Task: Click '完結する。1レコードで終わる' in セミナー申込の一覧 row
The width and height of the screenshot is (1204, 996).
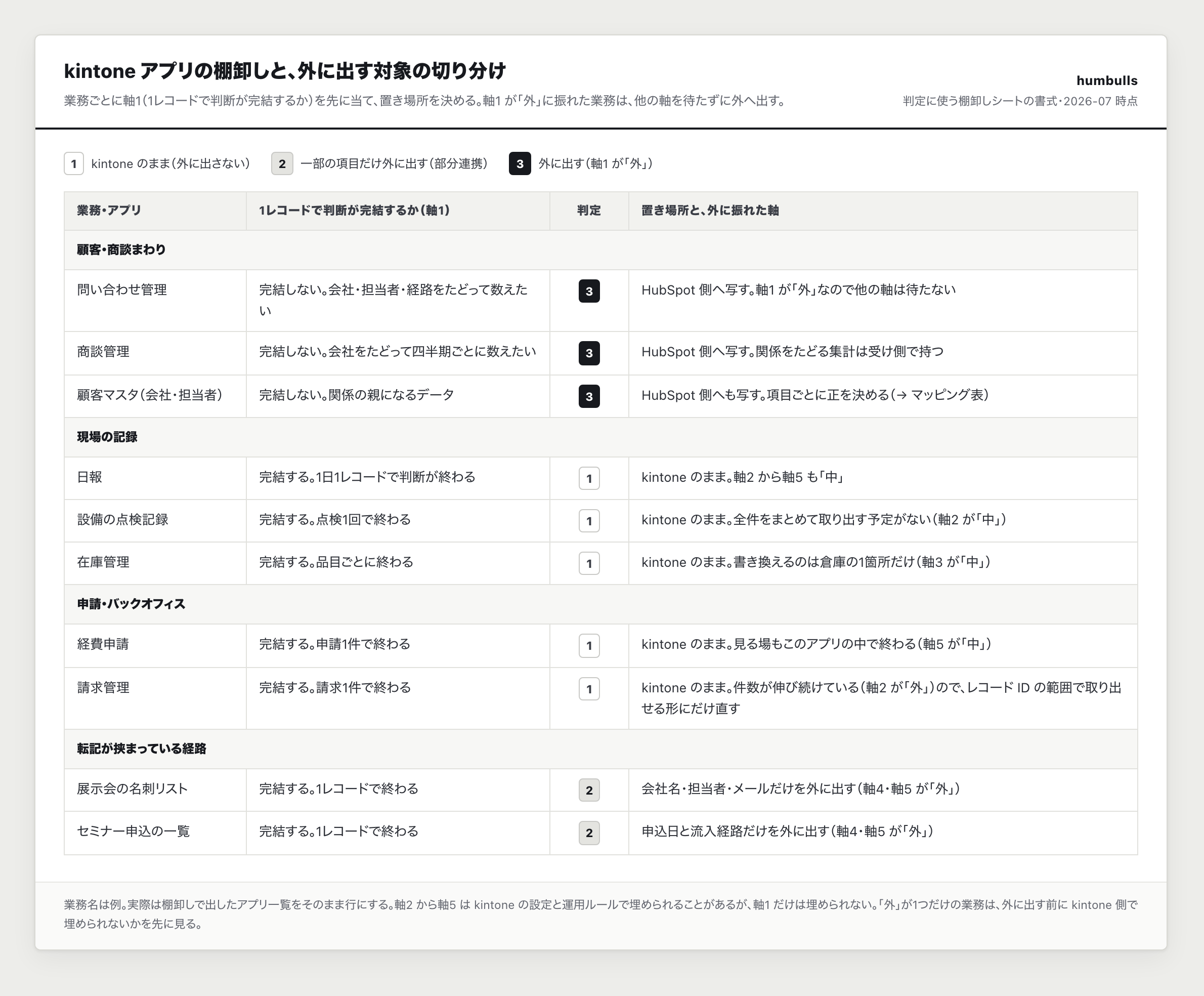Action: coord(398,833)
